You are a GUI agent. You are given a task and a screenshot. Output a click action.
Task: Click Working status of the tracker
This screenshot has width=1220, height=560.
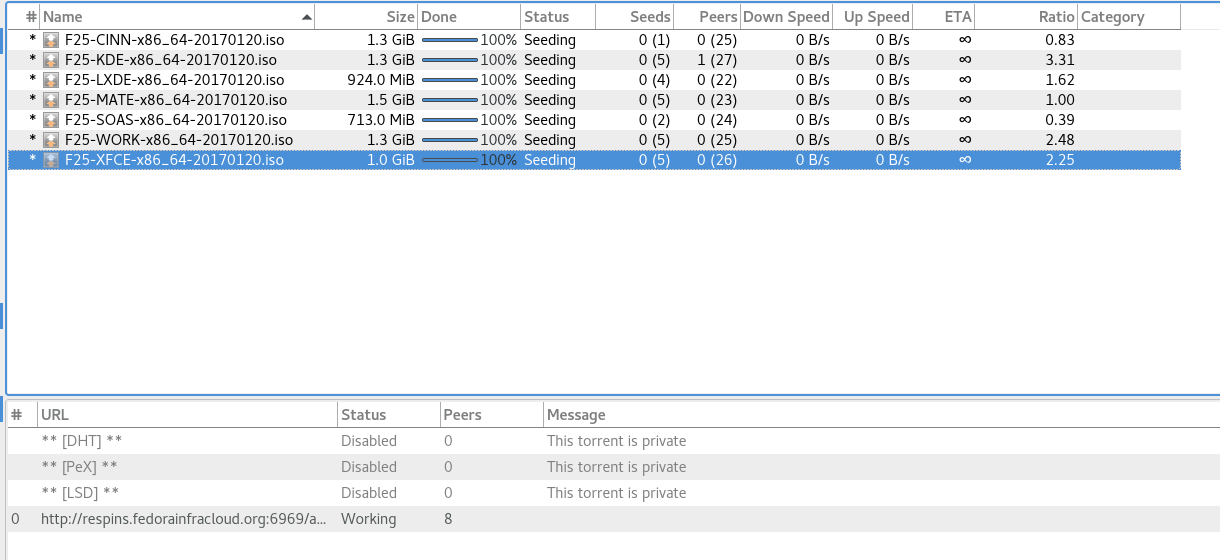point(369,519)
